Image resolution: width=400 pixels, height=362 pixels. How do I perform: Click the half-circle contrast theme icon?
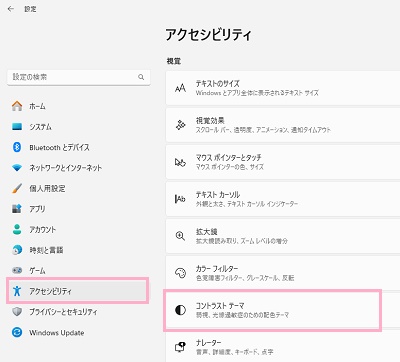tap(180, 310)
